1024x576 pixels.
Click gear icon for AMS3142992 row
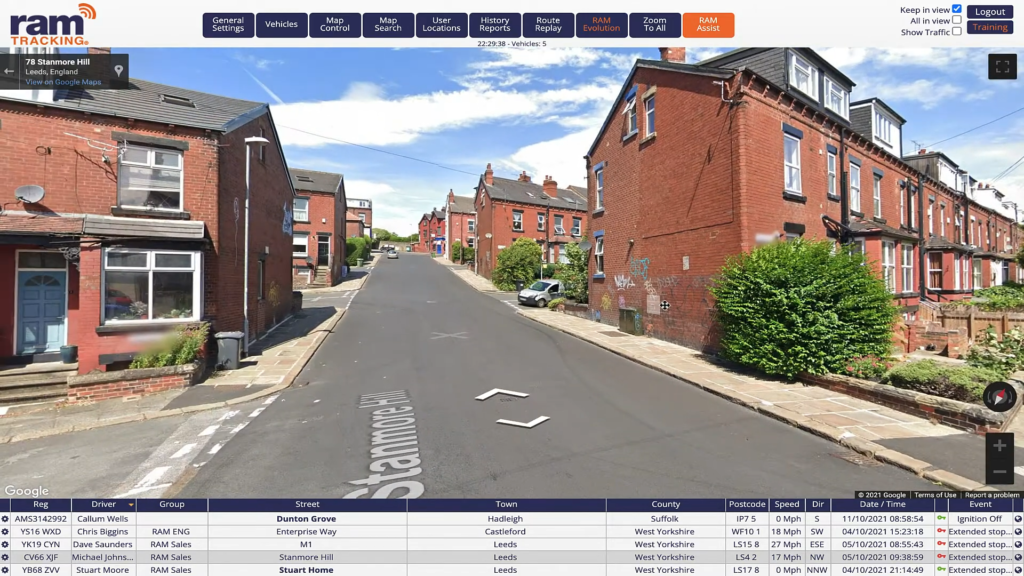tap(5, 519)
